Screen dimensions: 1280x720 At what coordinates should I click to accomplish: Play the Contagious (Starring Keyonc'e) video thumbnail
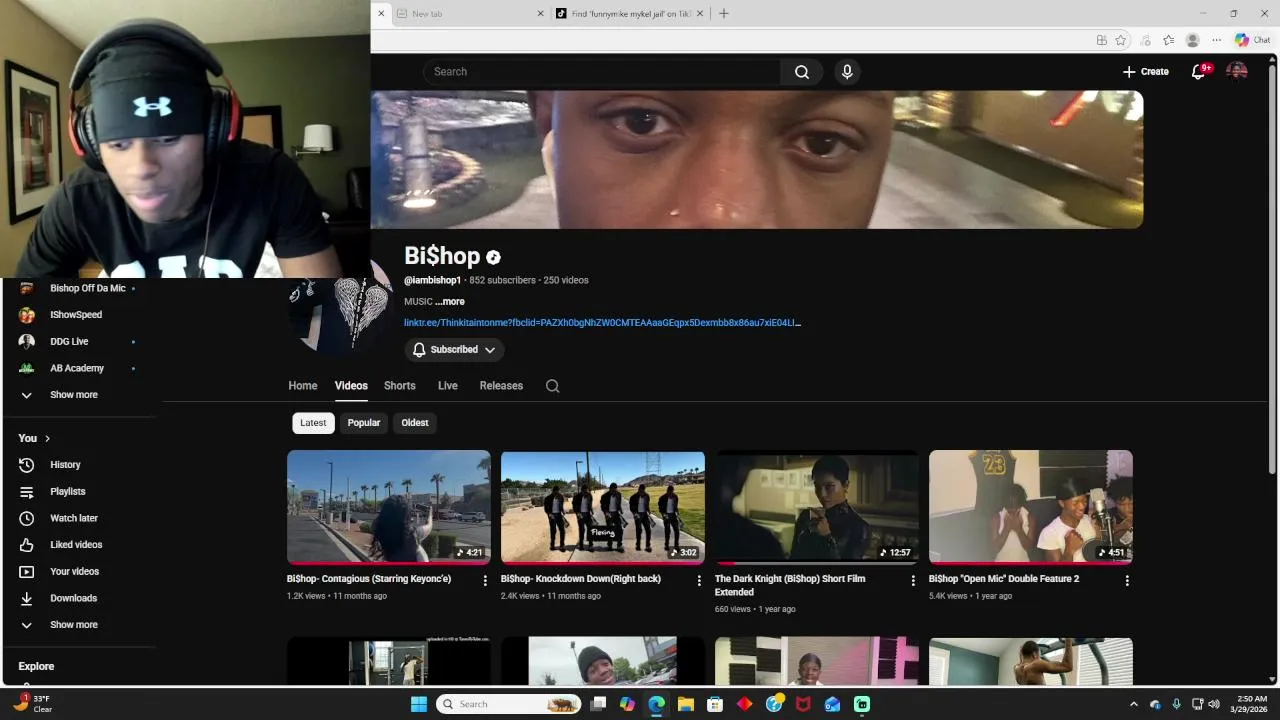389,507
